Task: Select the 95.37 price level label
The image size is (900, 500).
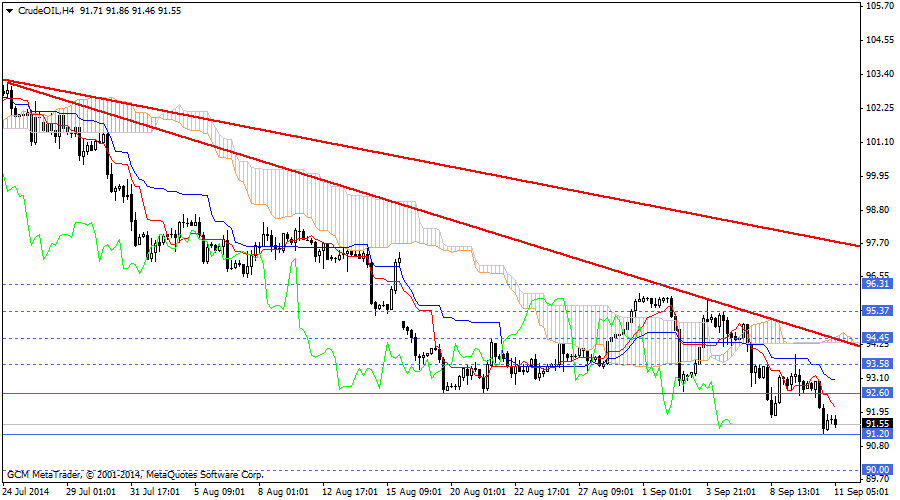Action: pos(877,311)
